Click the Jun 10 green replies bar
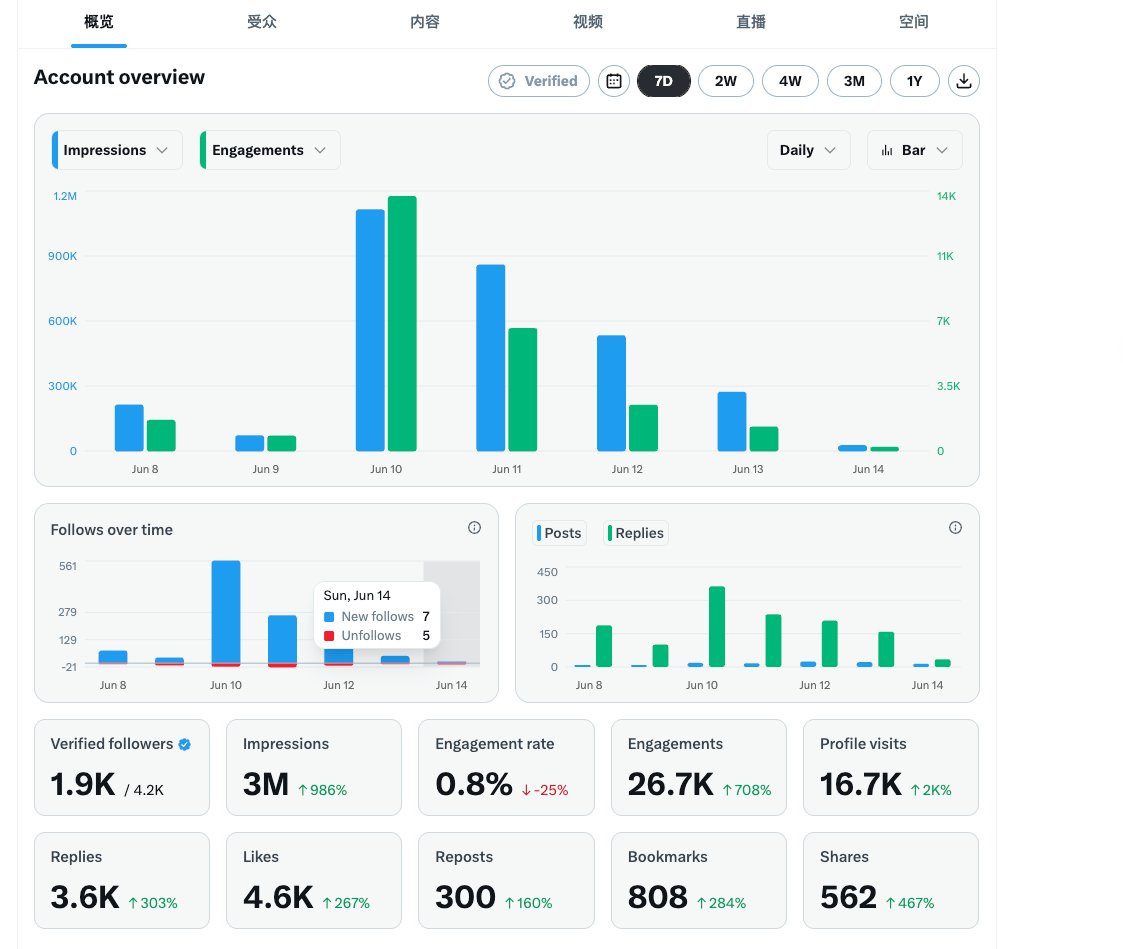 coord(717,627)
